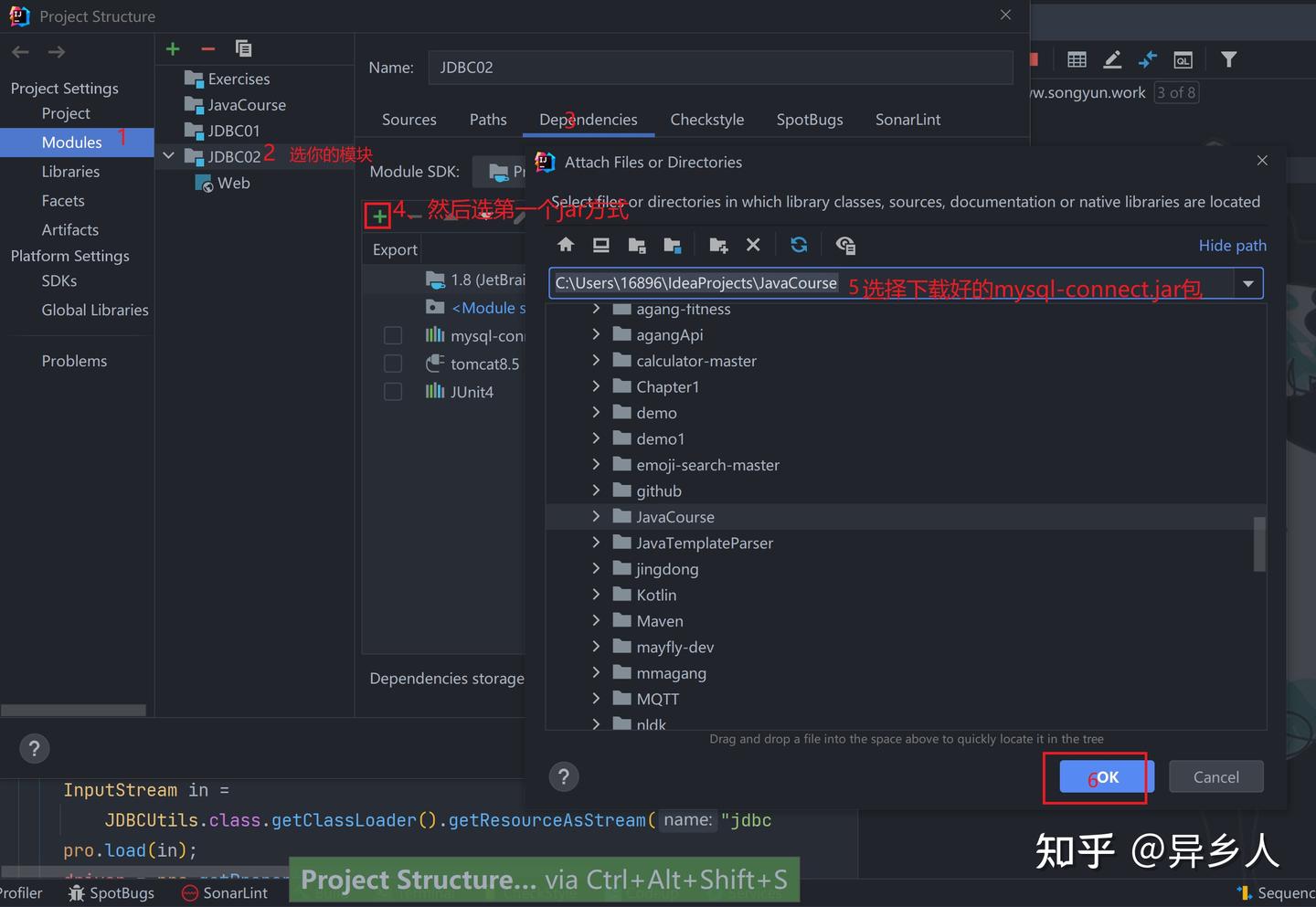Image resolution: width=1316 pixels, height=907 pixels.
Task: Click the red minus icon to remove a module
Action: [x=207, y=48]
